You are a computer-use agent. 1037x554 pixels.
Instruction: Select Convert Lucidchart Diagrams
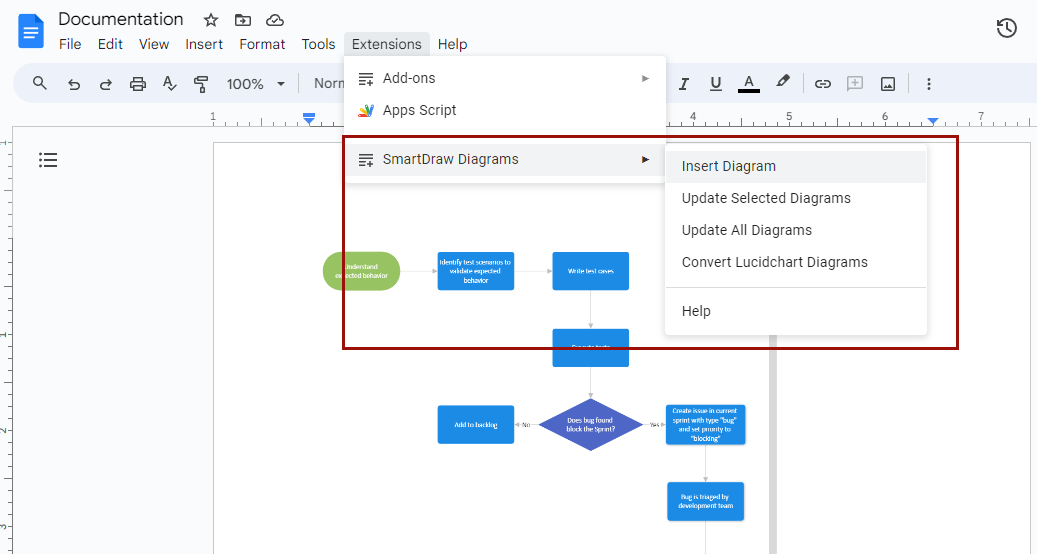[x=796, y=262]
